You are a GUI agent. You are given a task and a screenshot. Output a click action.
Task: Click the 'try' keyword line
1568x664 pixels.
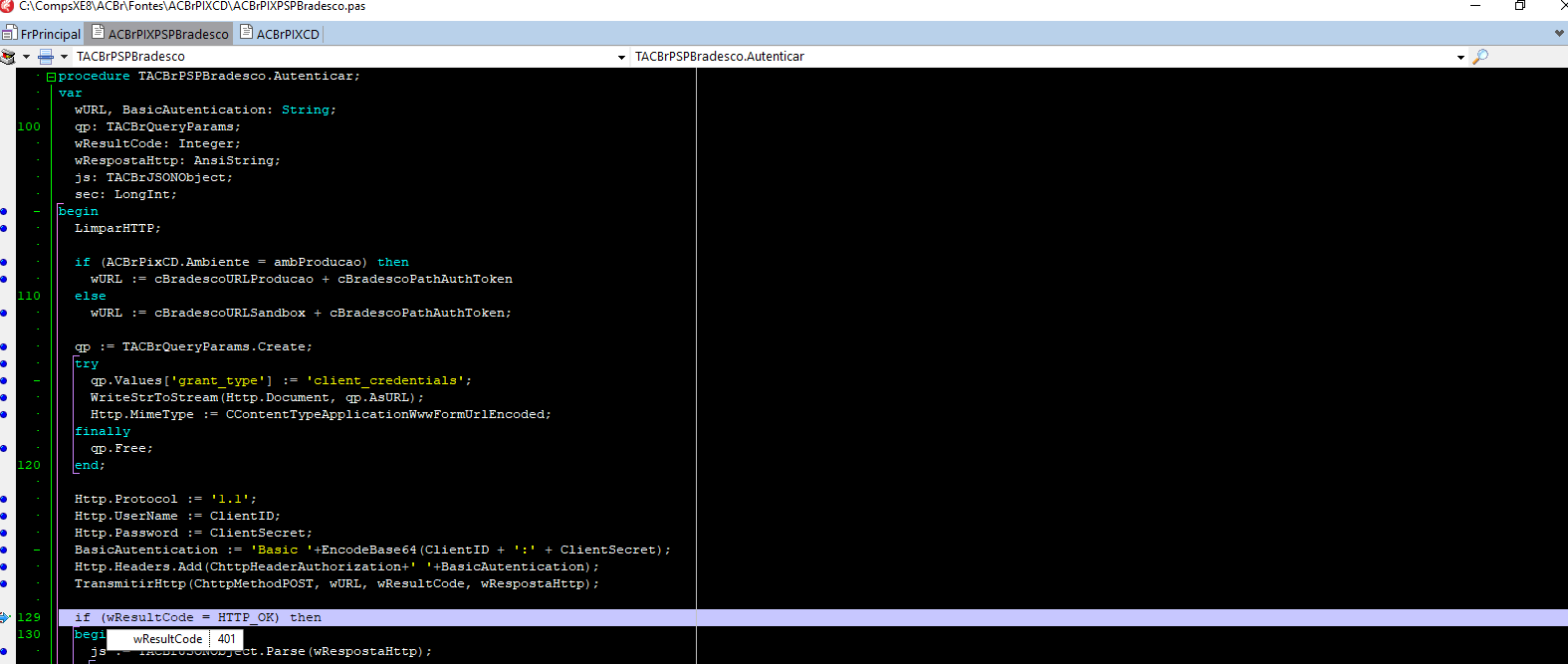[x=87, y=363]
